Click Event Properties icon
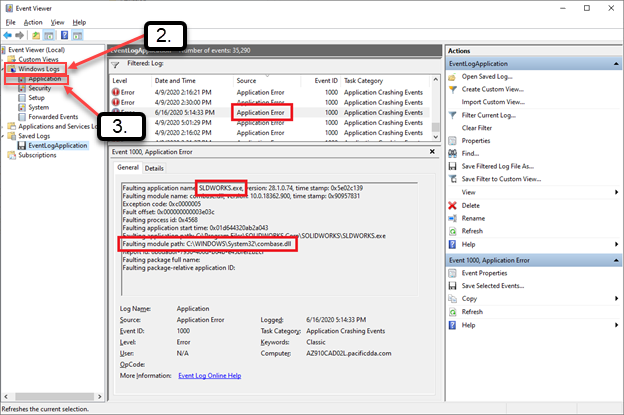Image resolution: width=624 pixels, height=415 pixels. [452, 273]
